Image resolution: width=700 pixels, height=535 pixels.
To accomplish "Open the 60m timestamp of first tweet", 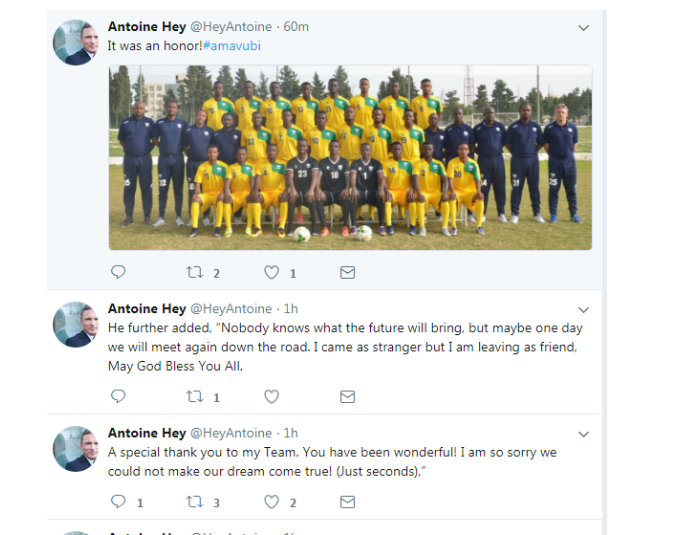I will 296,27.
